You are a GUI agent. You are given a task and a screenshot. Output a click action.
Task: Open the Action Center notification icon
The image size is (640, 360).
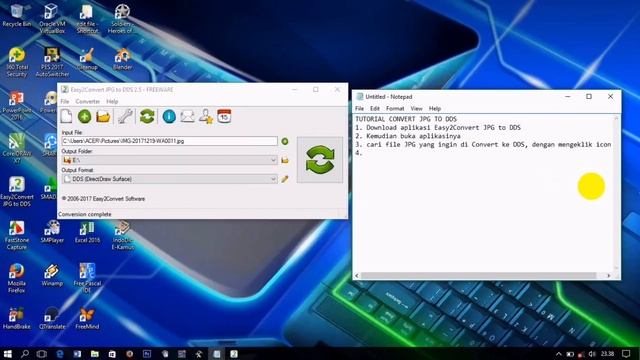point(627,353)
